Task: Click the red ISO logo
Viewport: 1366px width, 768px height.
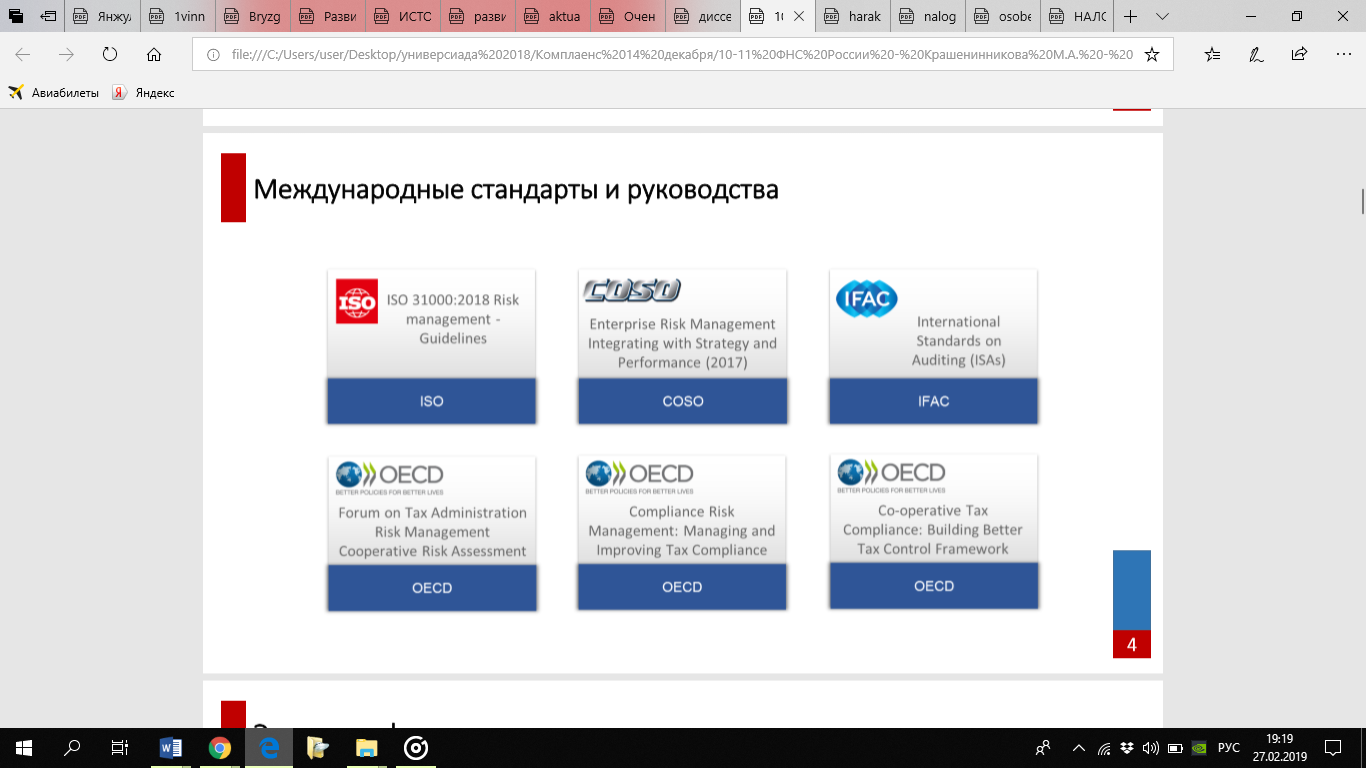Action: pos(357,301)
